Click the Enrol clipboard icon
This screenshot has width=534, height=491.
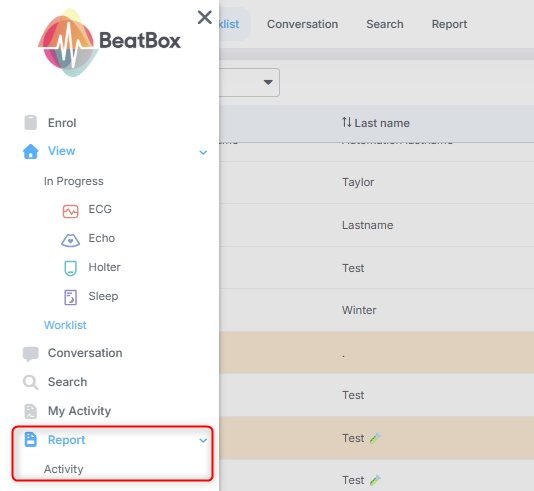click(31, 123)
